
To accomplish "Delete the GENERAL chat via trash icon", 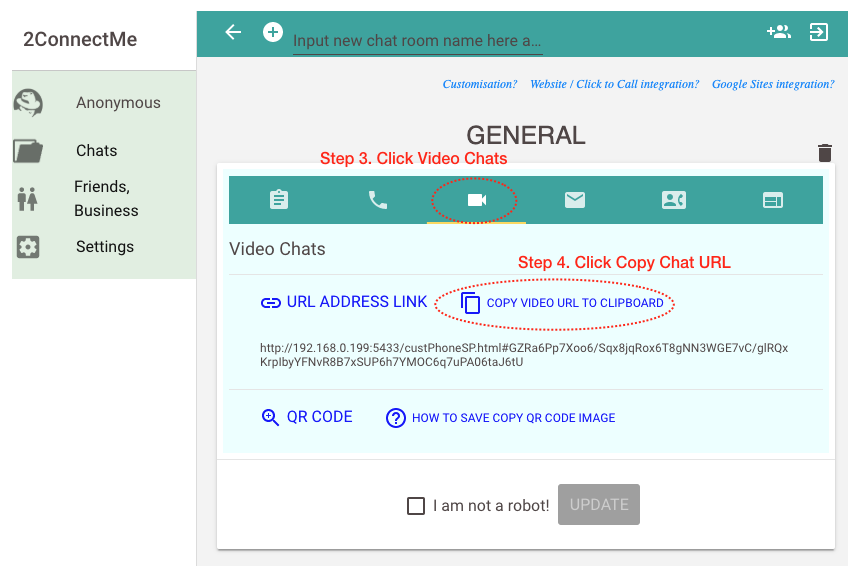I will pyautogui.click(x=825, y=153).
